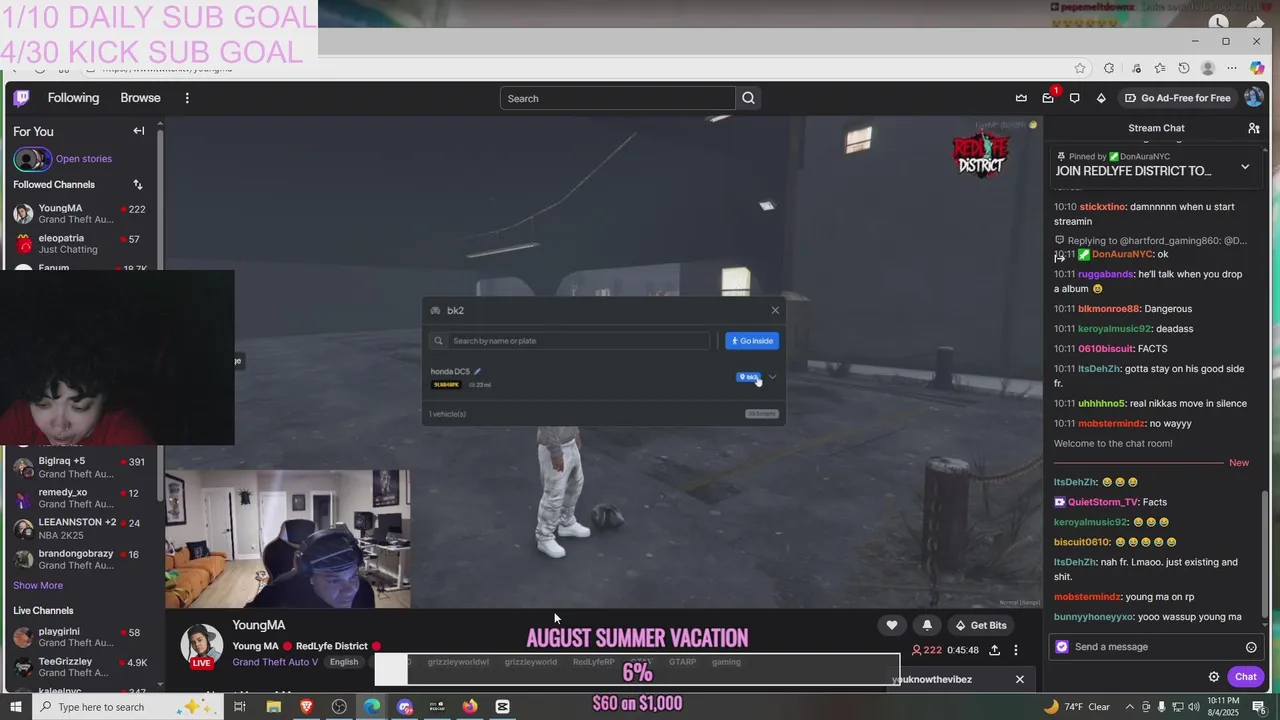1280x720 pixels.
Task: Open File Explorer from taskbar
Action: 273,707
